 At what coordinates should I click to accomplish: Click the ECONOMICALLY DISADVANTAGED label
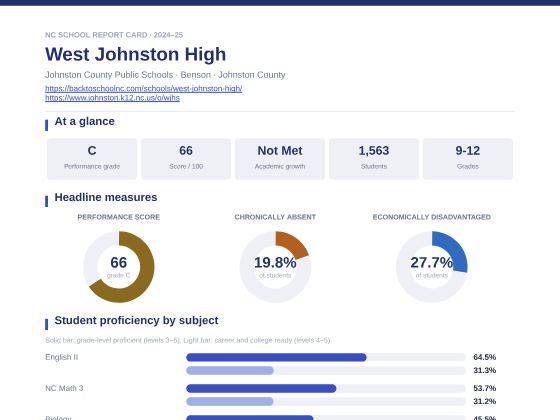click(x=431, y=217)
